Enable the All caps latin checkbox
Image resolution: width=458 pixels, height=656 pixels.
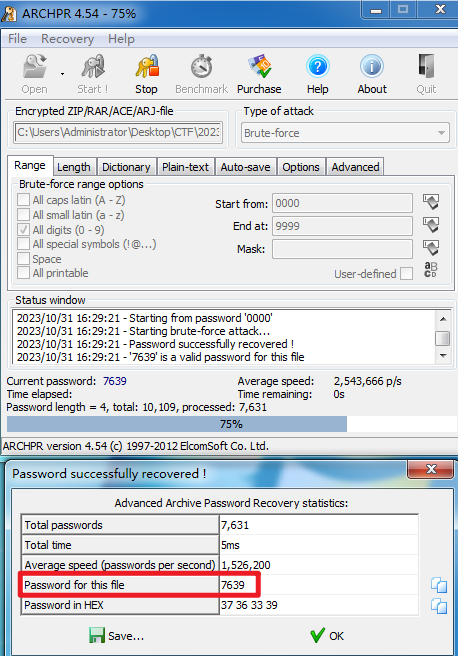pyautogui.click(x=23, y=200)
